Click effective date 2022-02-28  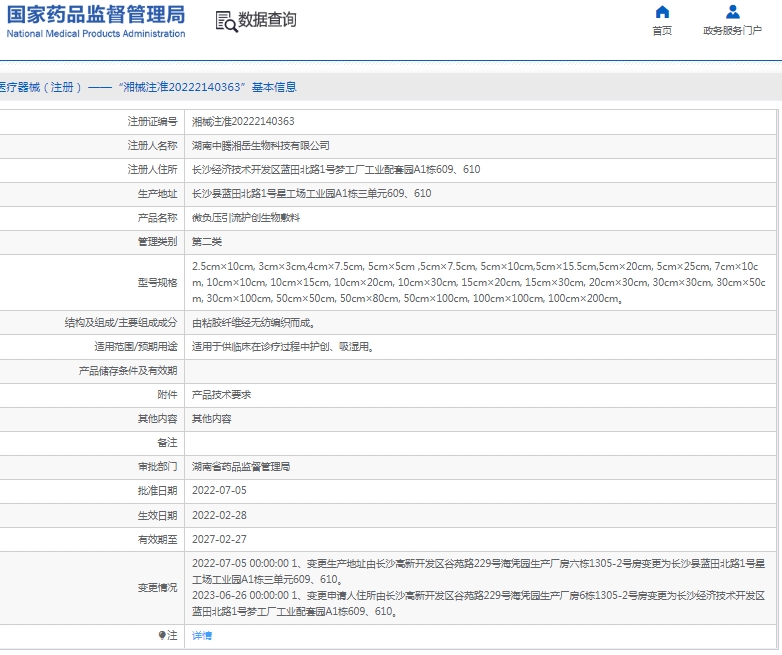coord(219,515)
